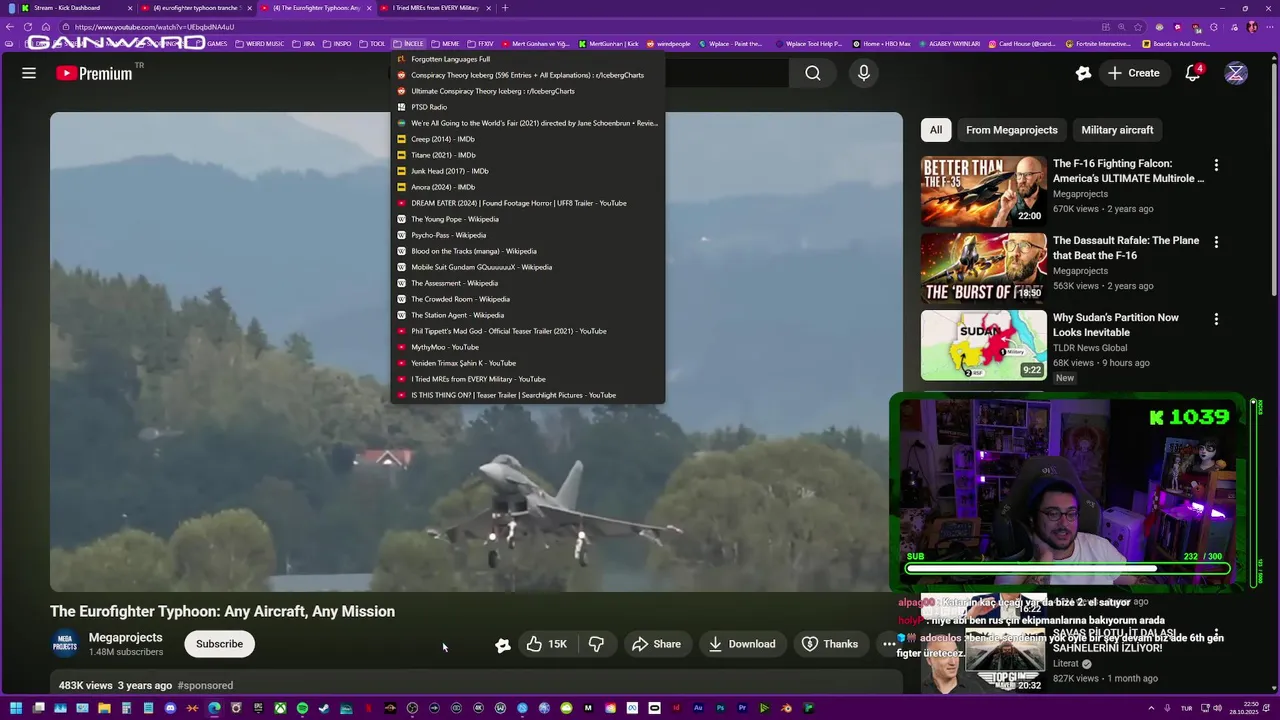Open The Station Agent Wikipedia bookmark
This screenshot has width=1280, height=720.
[528, 315]
